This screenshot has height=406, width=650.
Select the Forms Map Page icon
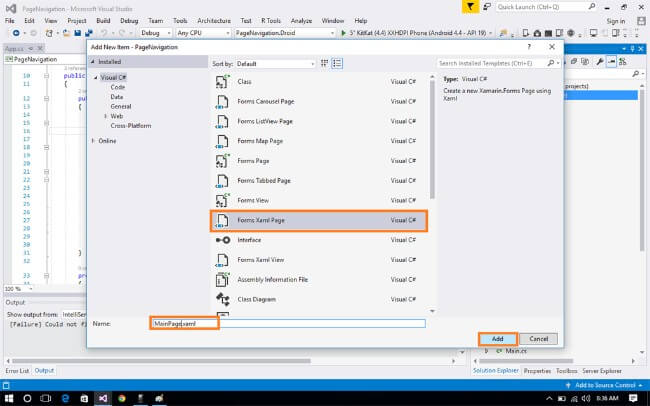pyautogui.click(x=222, y=141)
